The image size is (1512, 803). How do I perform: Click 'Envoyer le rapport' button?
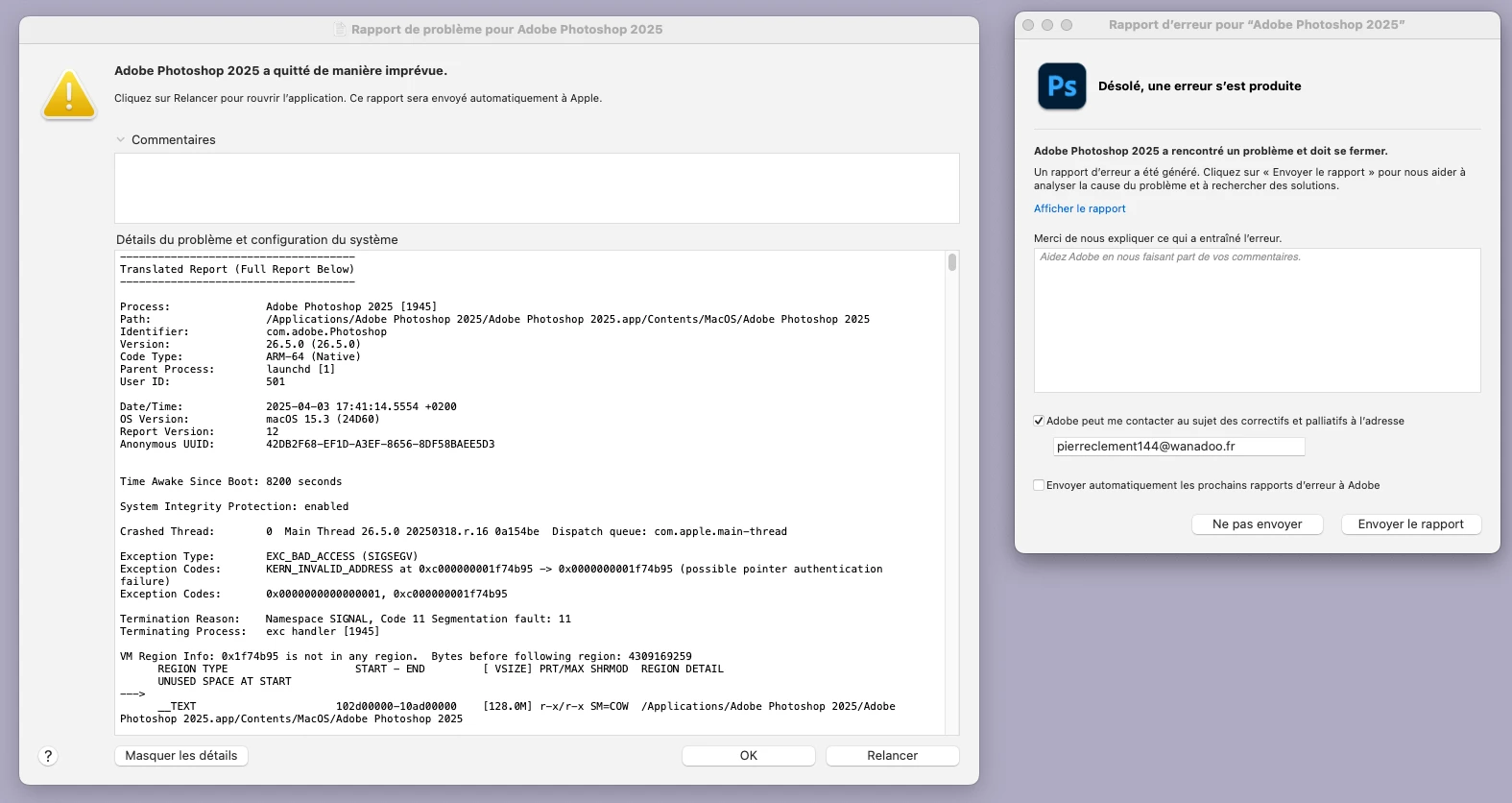point(1411,524)
